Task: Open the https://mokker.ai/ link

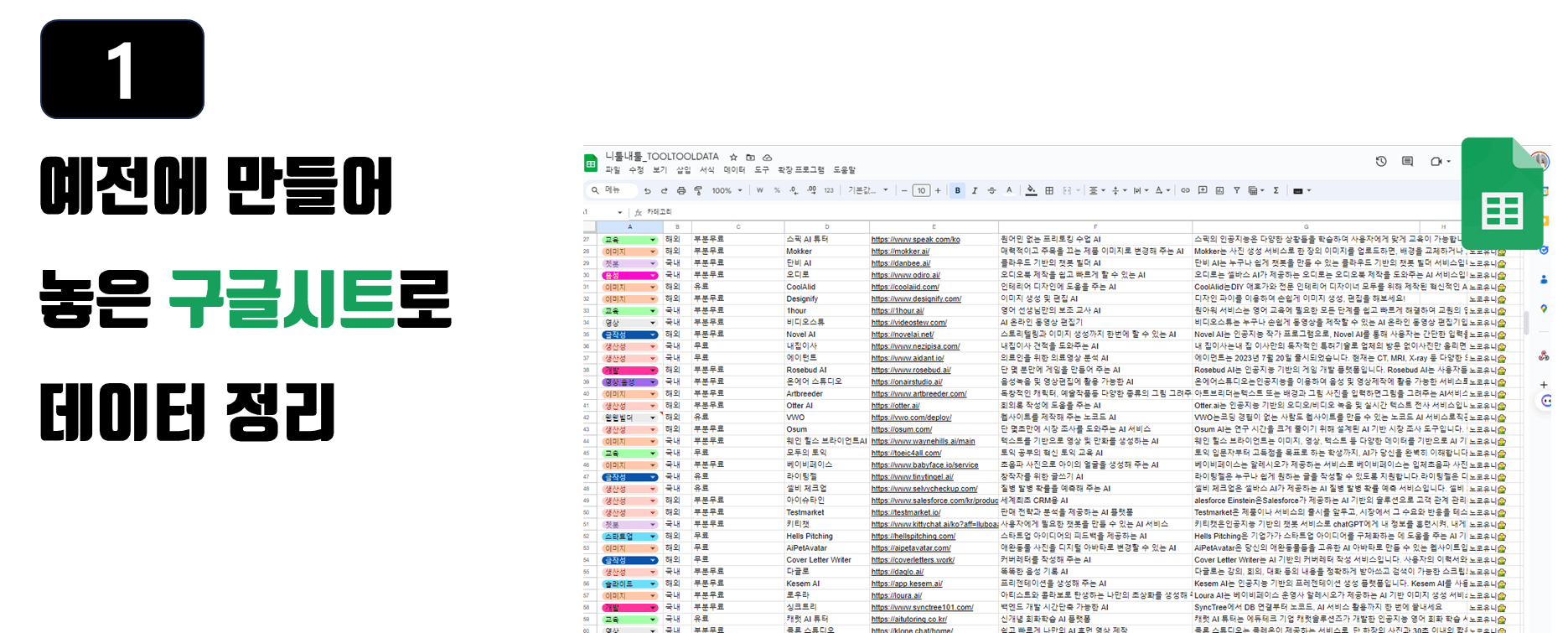Action: [x=900, y=252]
